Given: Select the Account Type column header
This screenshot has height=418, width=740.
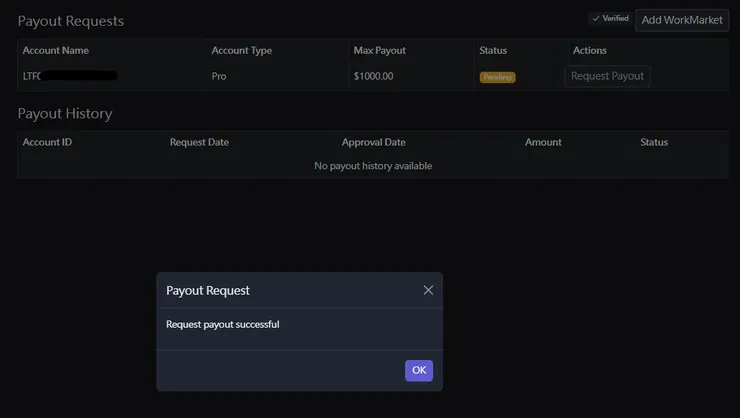Looking at the screenshot, I should 241,50.
